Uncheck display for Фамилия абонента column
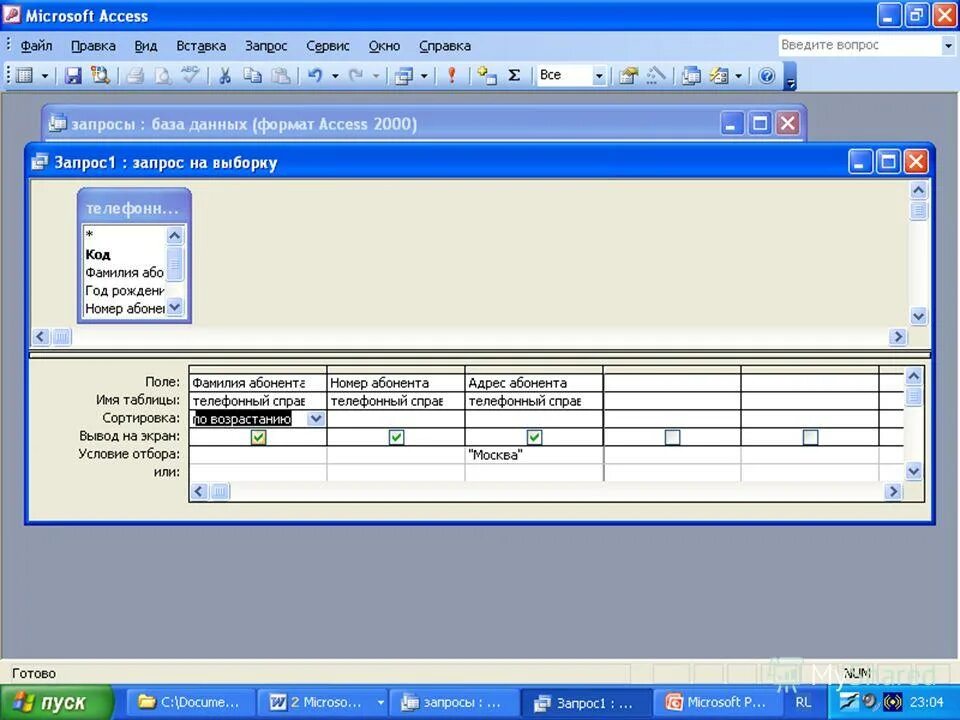 pyautogui.click(x=258, y=437)
